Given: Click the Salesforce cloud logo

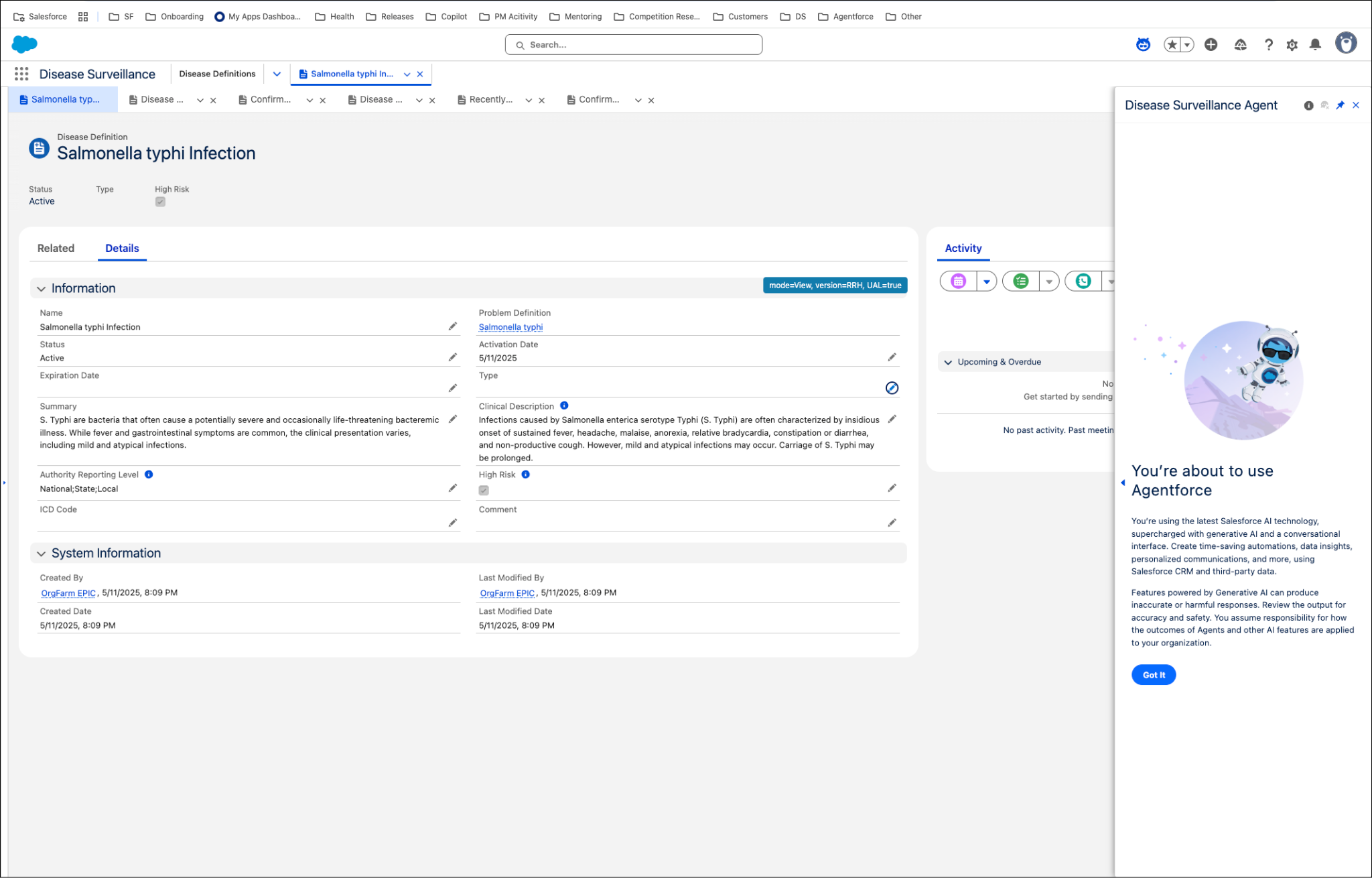Looking at the screenshot, I should pos(25,44).
